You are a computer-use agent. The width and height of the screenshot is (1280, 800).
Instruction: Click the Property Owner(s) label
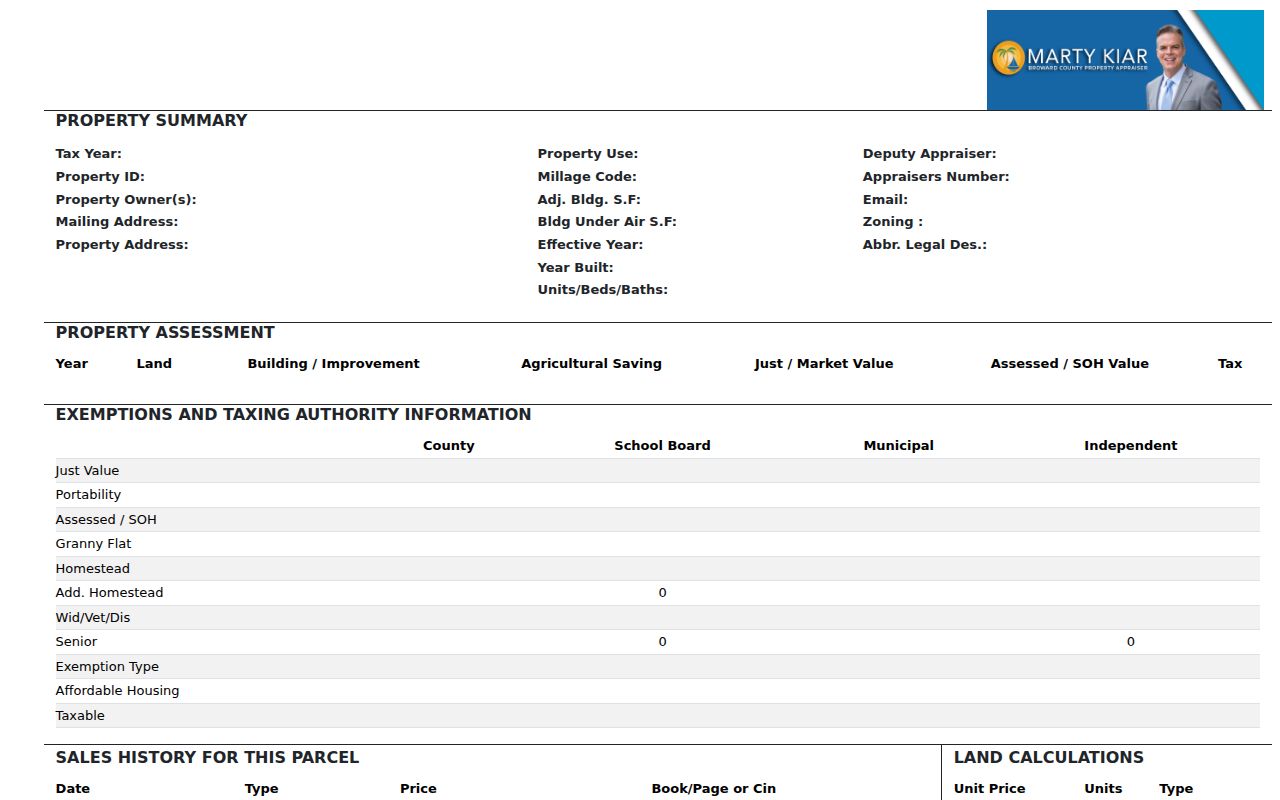pos(126,200)
